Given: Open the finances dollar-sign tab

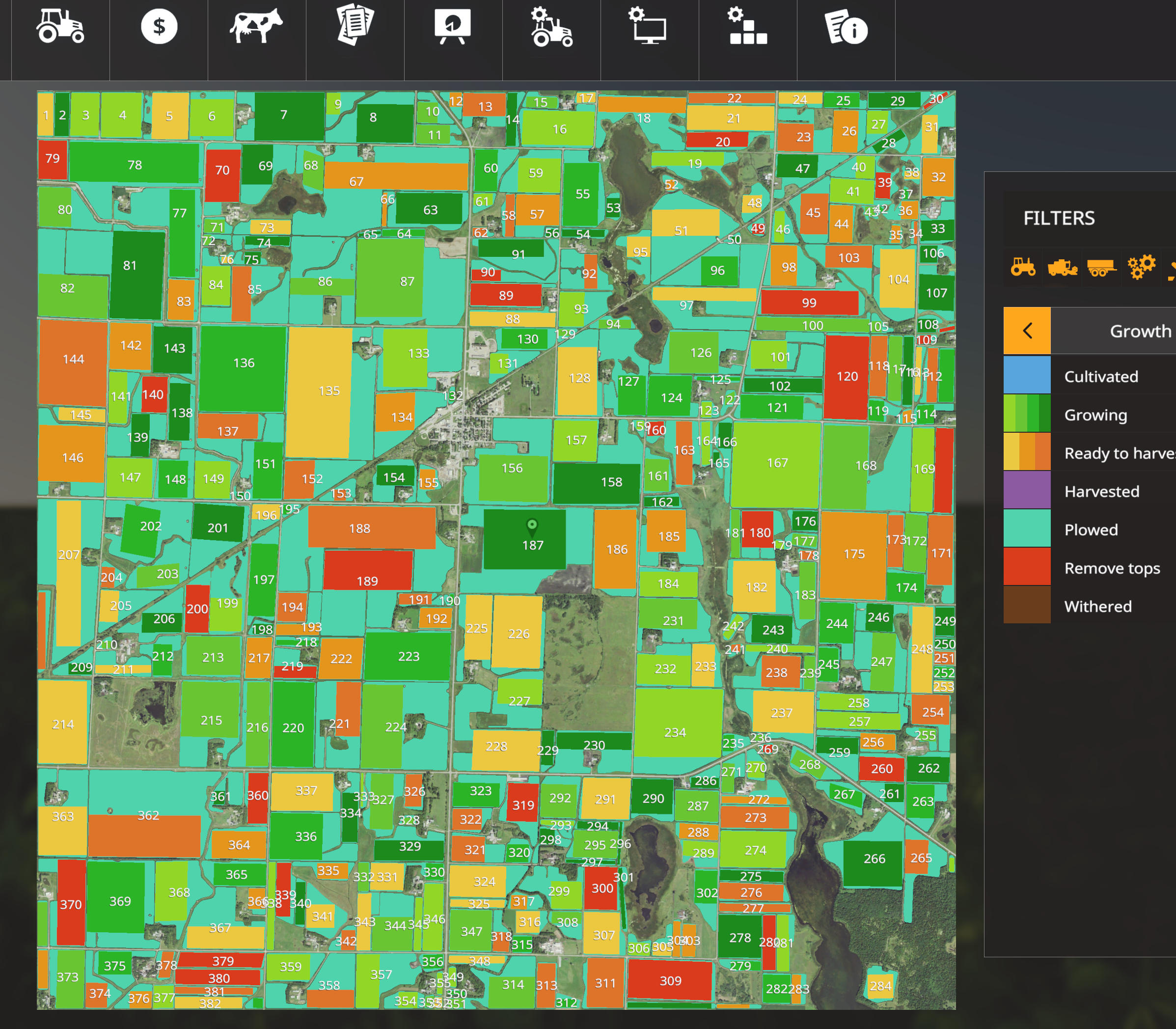Looking at the screenshot, I should click(x=159, y=27).
